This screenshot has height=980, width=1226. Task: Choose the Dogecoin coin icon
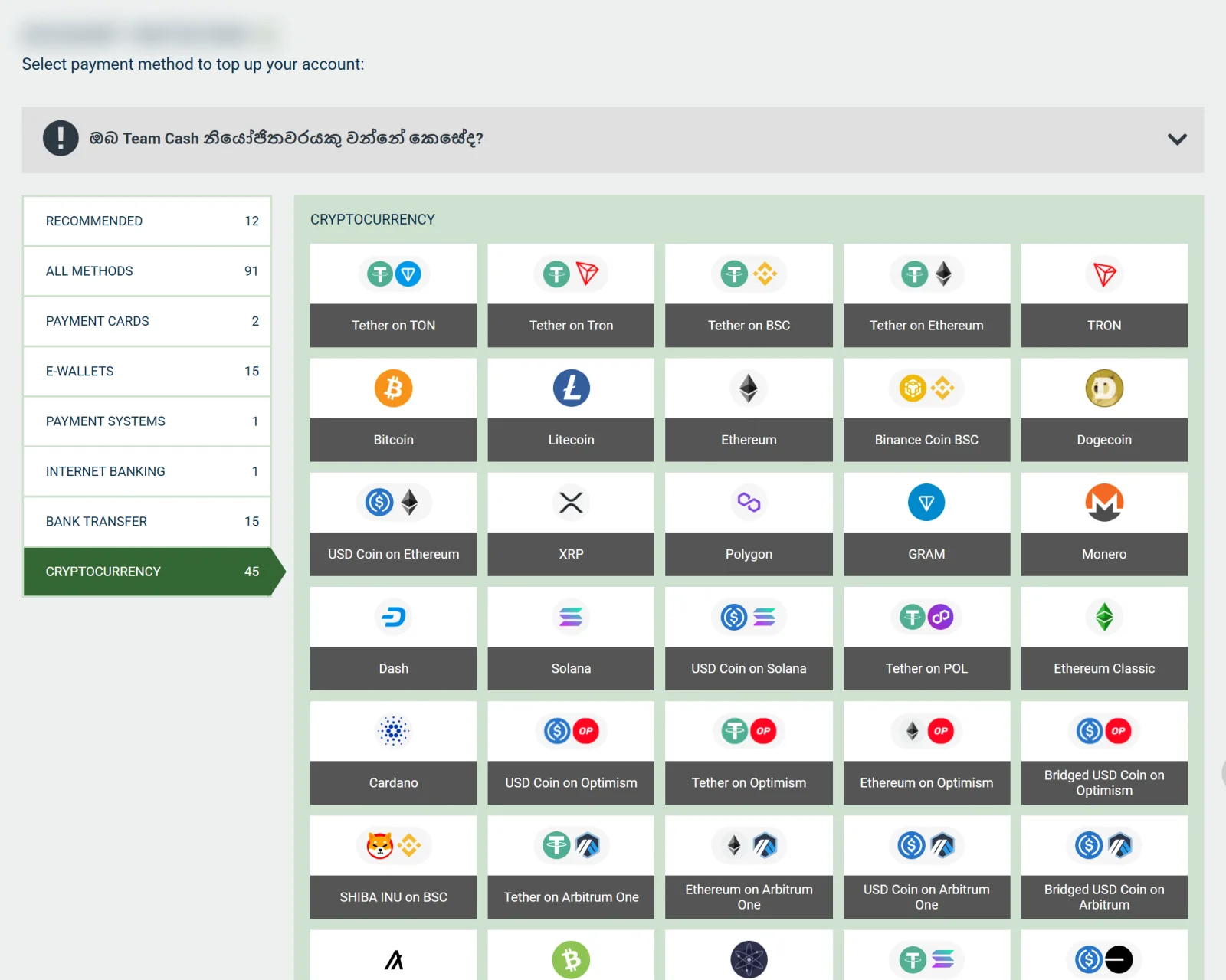[x=1104, y=388]
